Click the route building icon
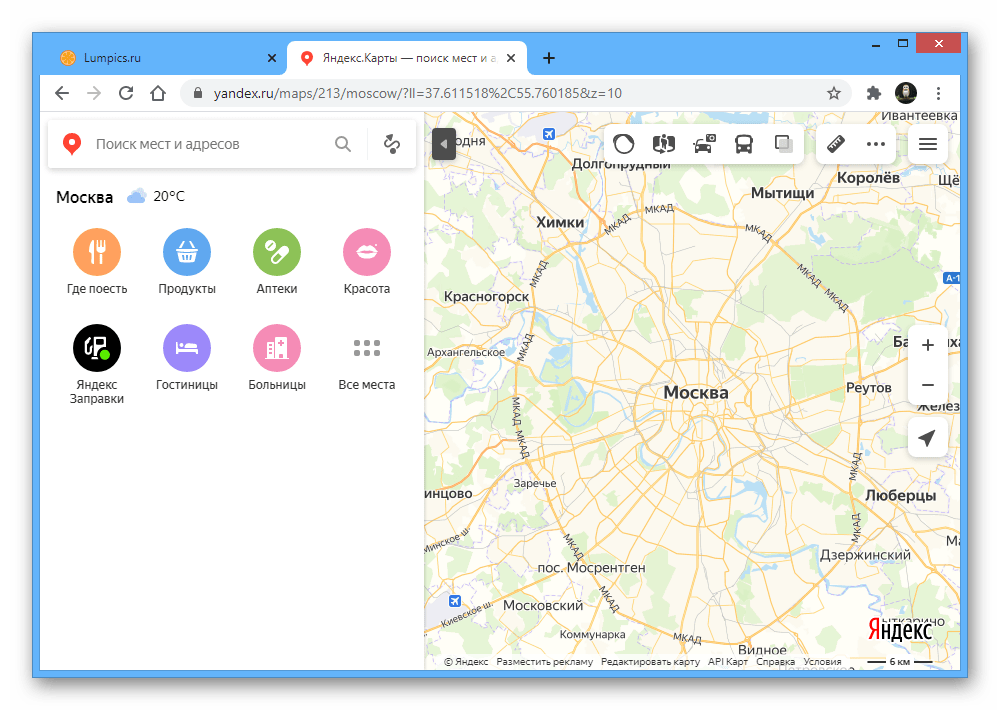This screenshot has width=1000, height=710. click(392, 144)
